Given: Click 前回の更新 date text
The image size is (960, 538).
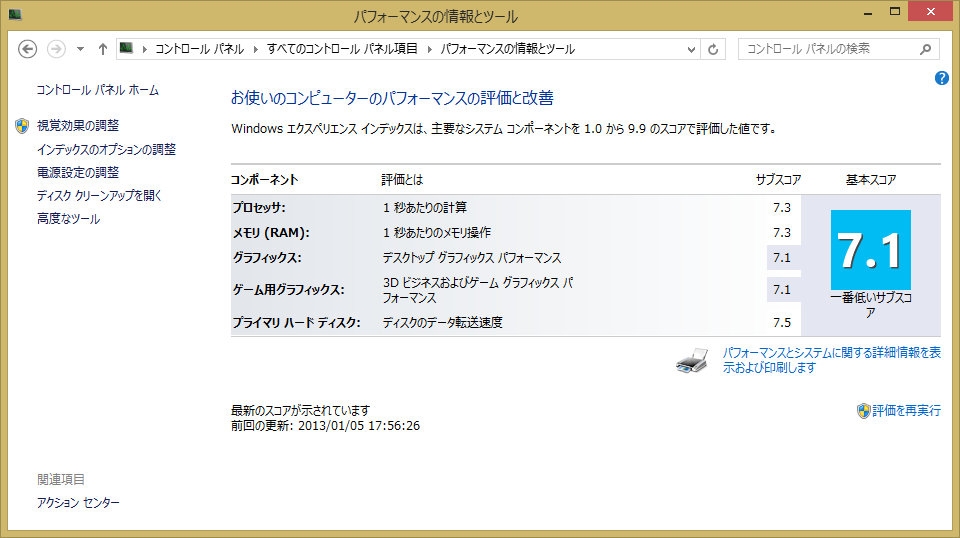Looking at the screenshot, I should [x=325, y=426].
